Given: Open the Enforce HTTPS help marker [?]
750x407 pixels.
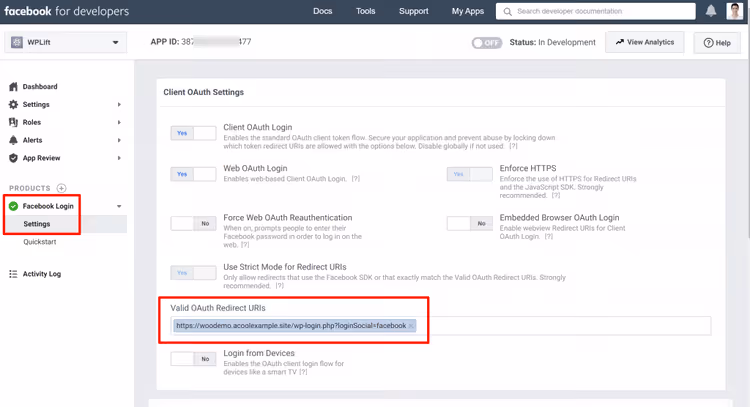Looking at the screenshot, I should tap(555, 196).
